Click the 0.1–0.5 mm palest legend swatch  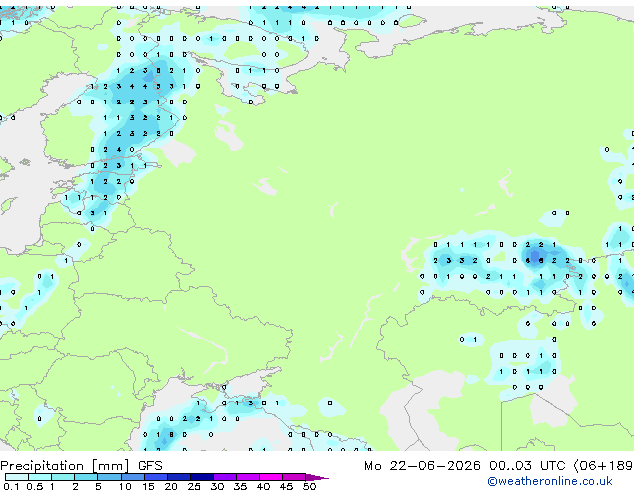pyautogui.click(x=17, y=477)
